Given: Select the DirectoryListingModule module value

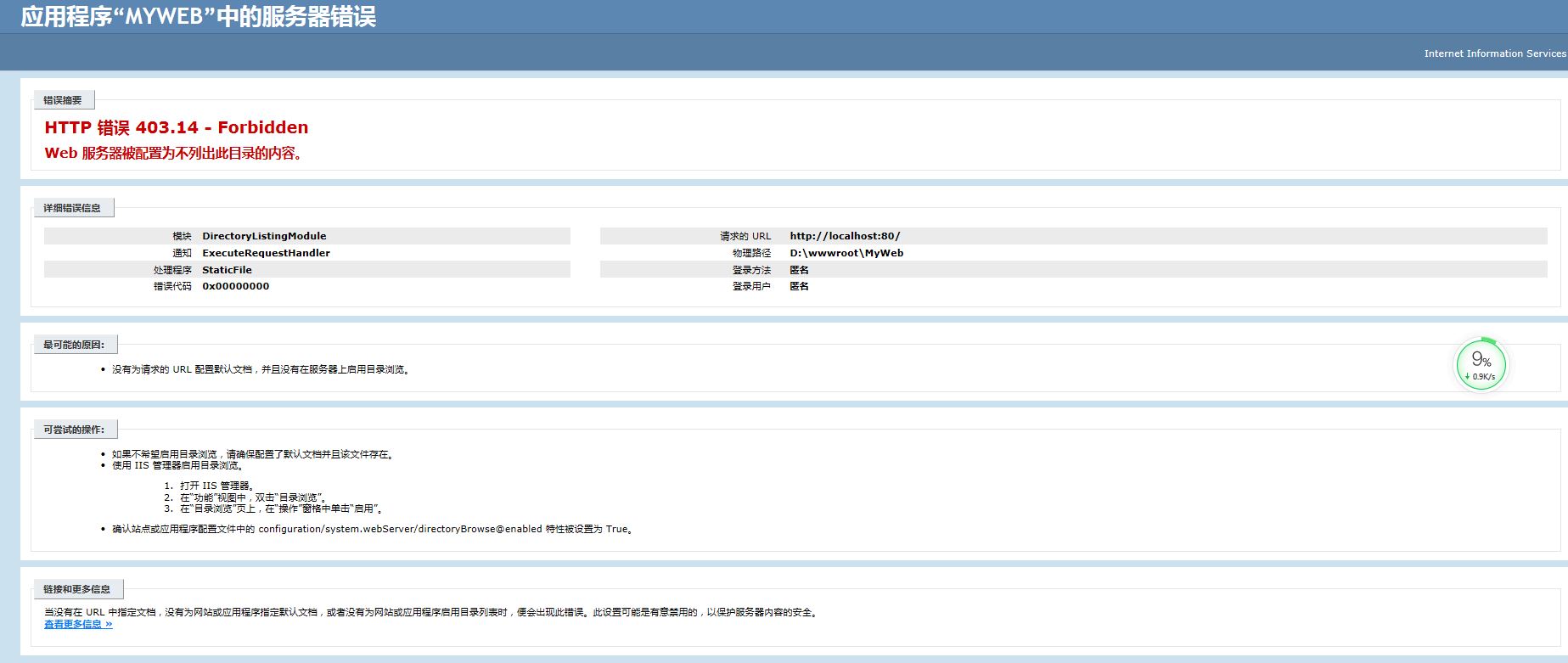Looking at the screenshot, I should 263,236.
